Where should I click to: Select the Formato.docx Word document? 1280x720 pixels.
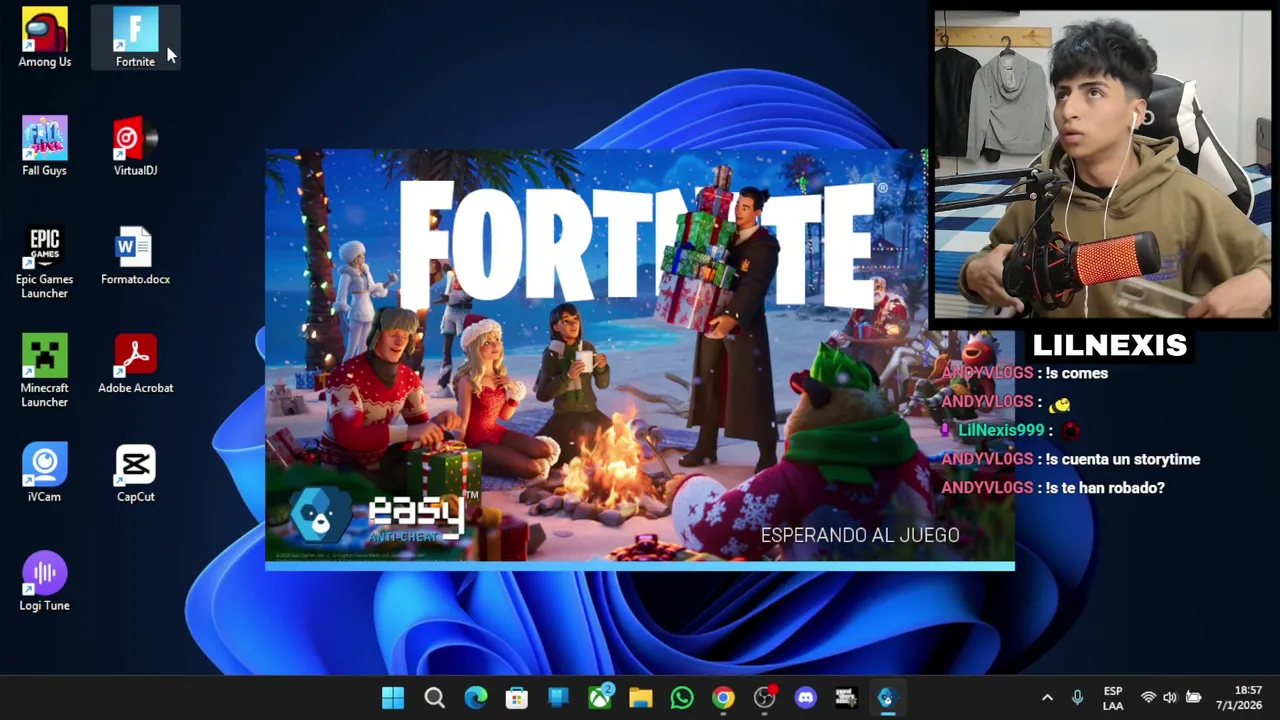(135, 255)
